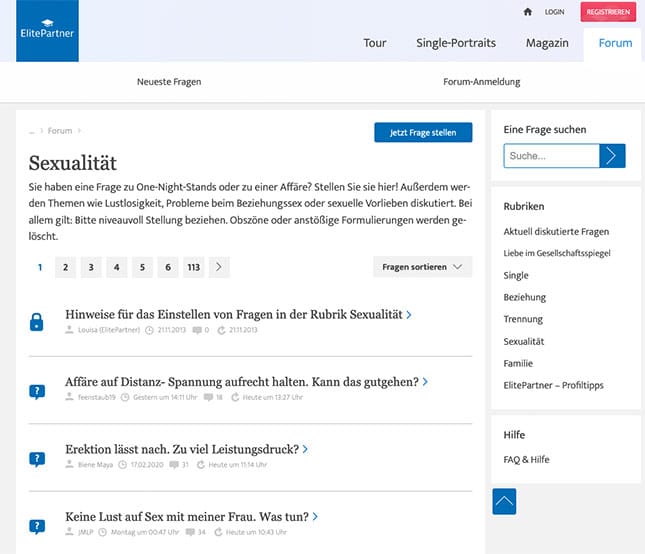
Task: Click question bubble icon beside Erektion thread
Action: (x=37, y=459)
